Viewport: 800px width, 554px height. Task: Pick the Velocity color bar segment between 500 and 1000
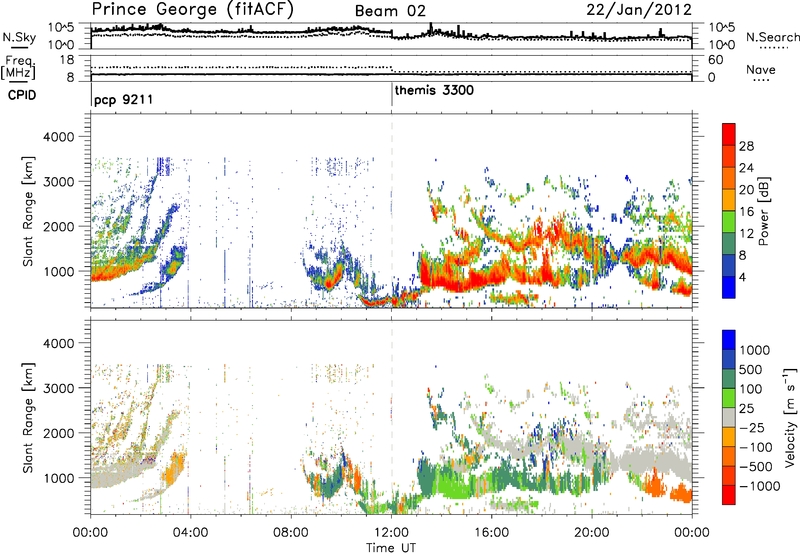click(x=729, y=360)
